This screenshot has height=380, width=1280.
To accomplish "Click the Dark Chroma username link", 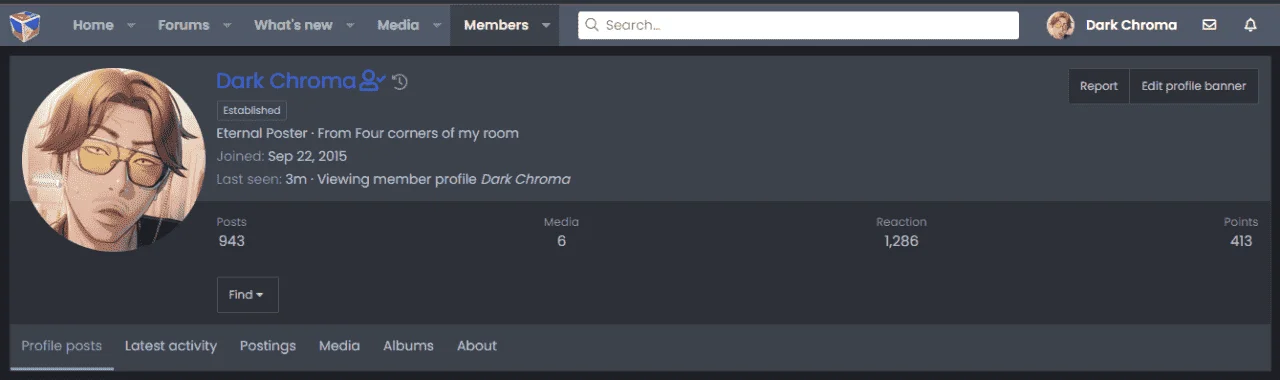I will coord(286,81).
